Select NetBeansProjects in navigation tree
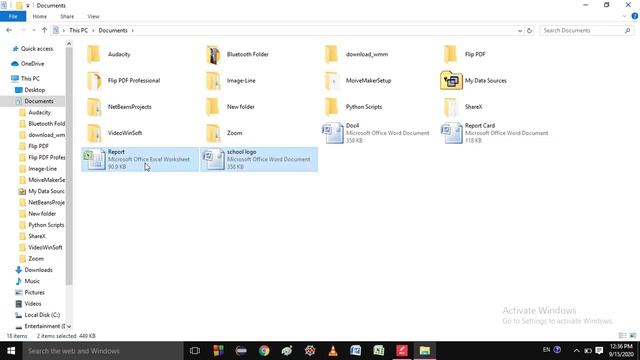 tap(46, 202)
